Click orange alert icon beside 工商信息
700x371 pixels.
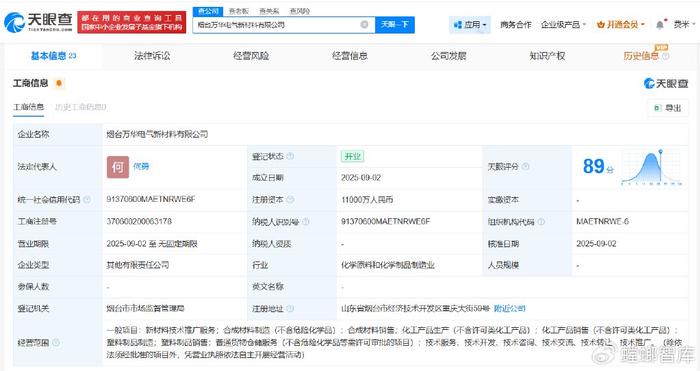pyautogui.click(x=58, y=83)
